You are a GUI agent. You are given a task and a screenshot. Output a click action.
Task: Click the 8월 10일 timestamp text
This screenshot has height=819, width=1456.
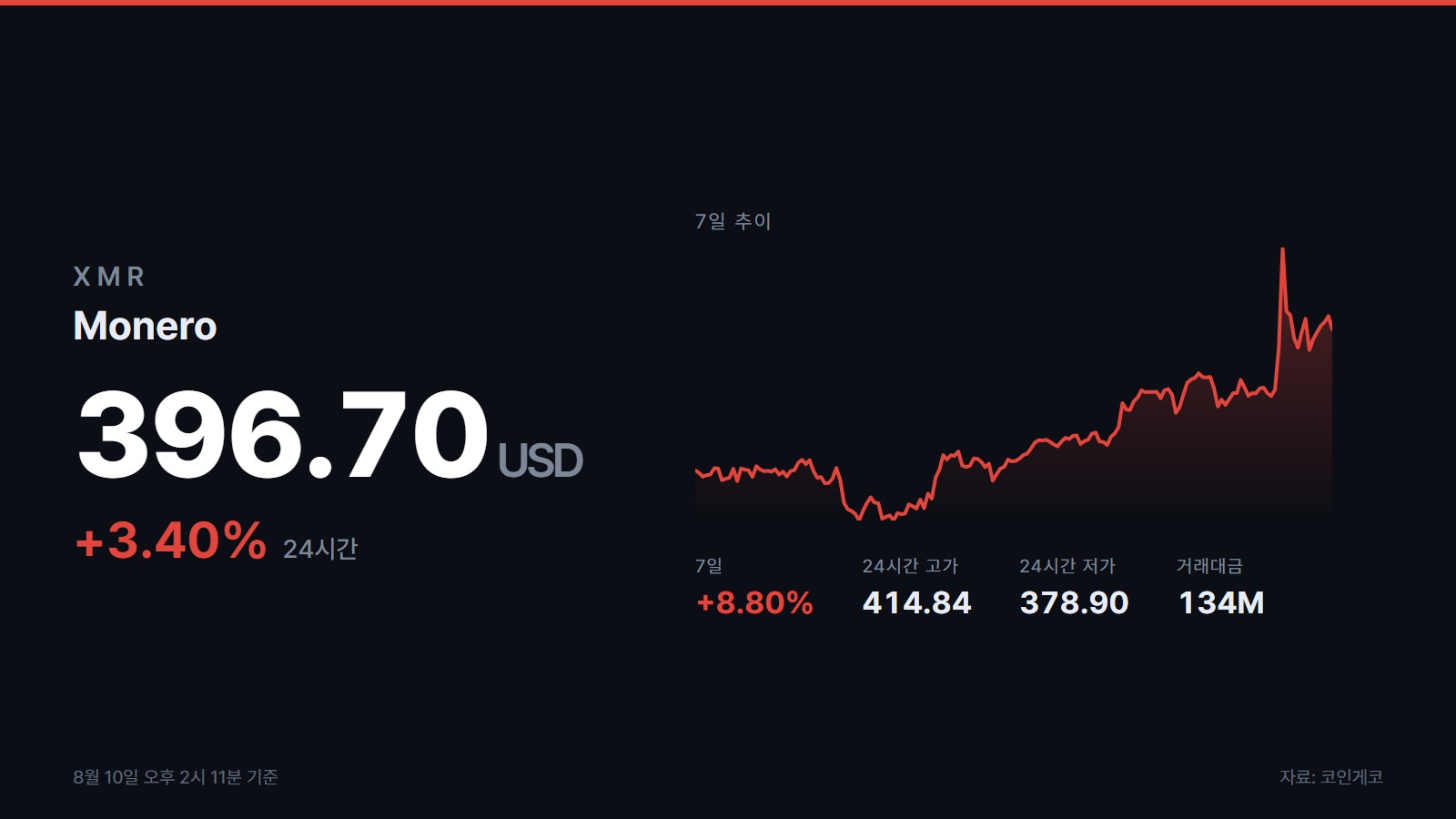click(x=176, y=777)
